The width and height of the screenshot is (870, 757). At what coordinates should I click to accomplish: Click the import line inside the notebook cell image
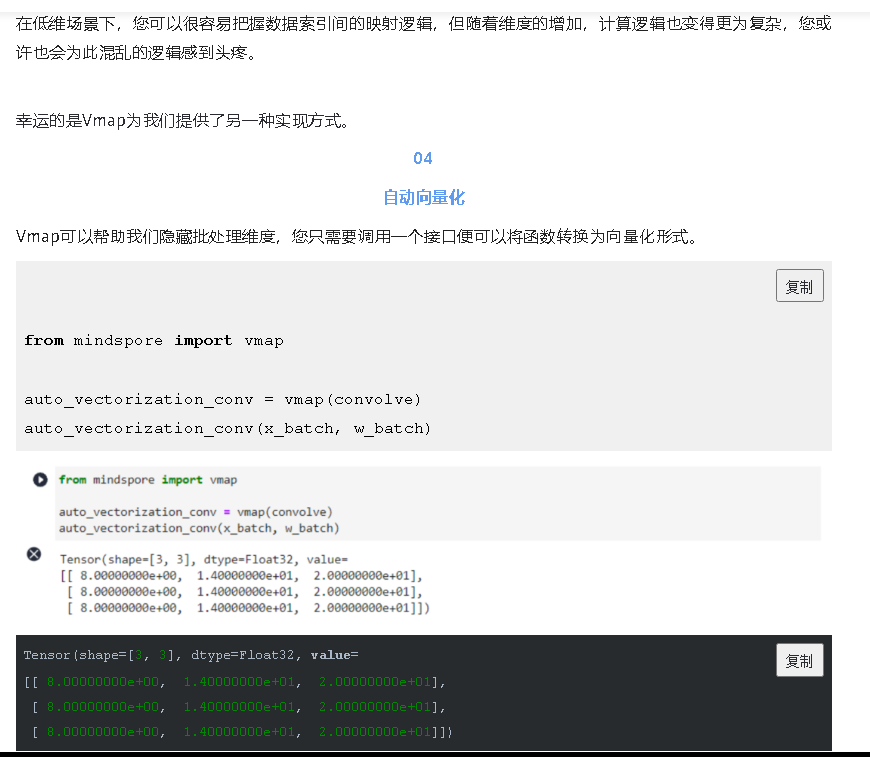point(147,480)
